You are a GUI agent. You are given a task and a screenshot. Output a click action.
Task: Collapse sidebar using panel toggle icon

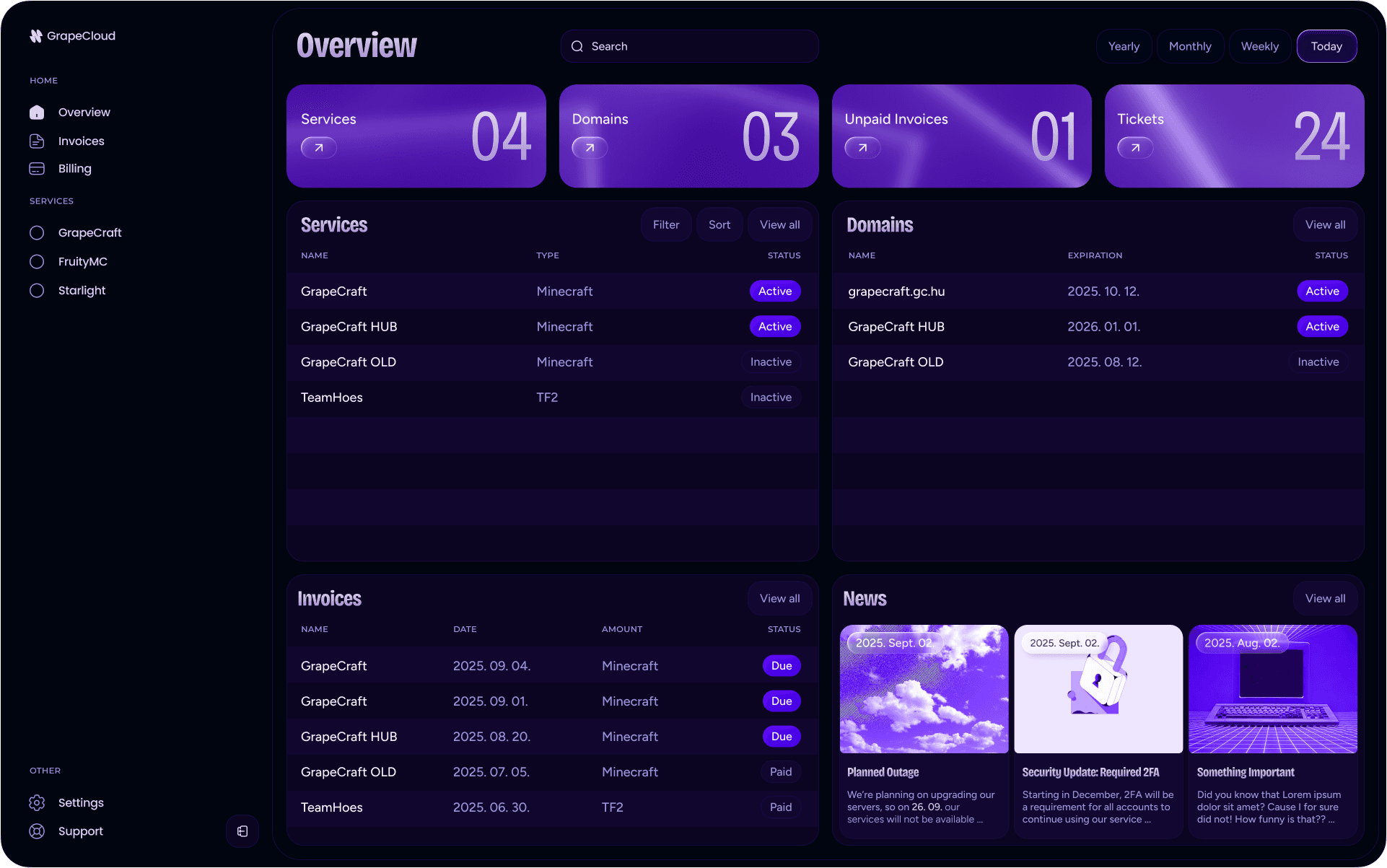[242, 831]
